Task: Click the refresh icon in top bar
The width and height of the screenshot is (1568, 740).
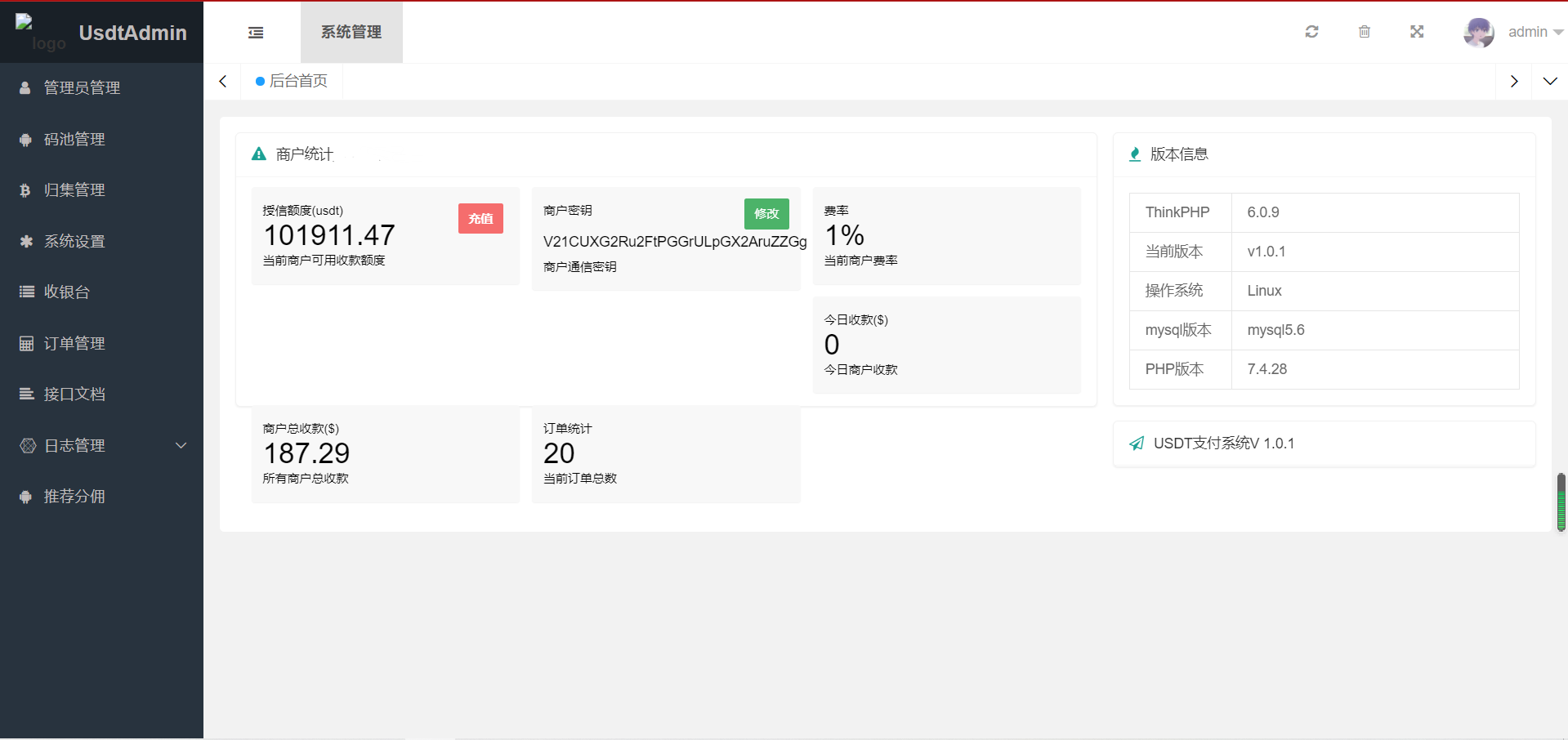Action: [x=1311, y=32]
